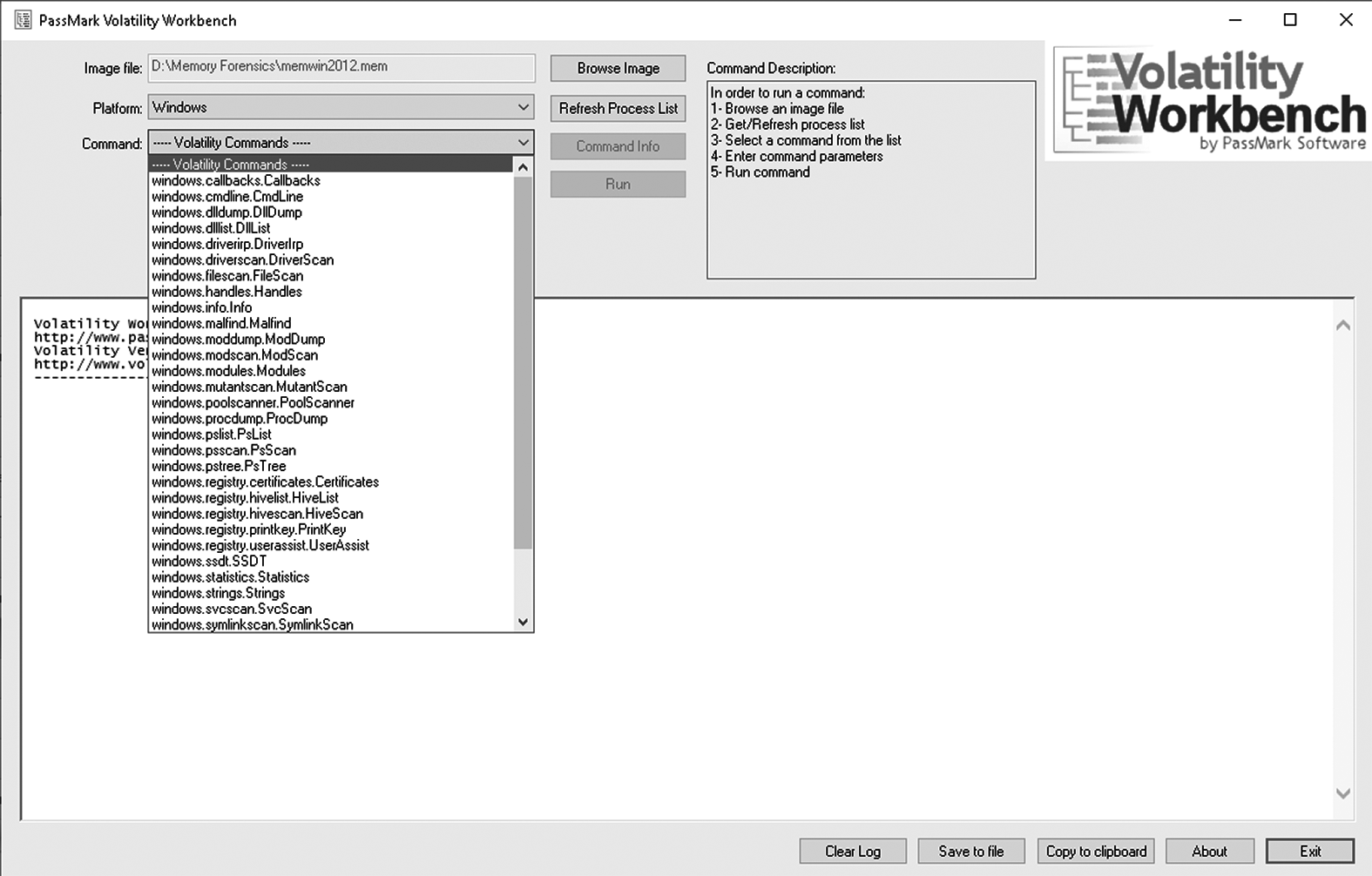Select windows.modscan.ModScan entry

coord(331,354)
